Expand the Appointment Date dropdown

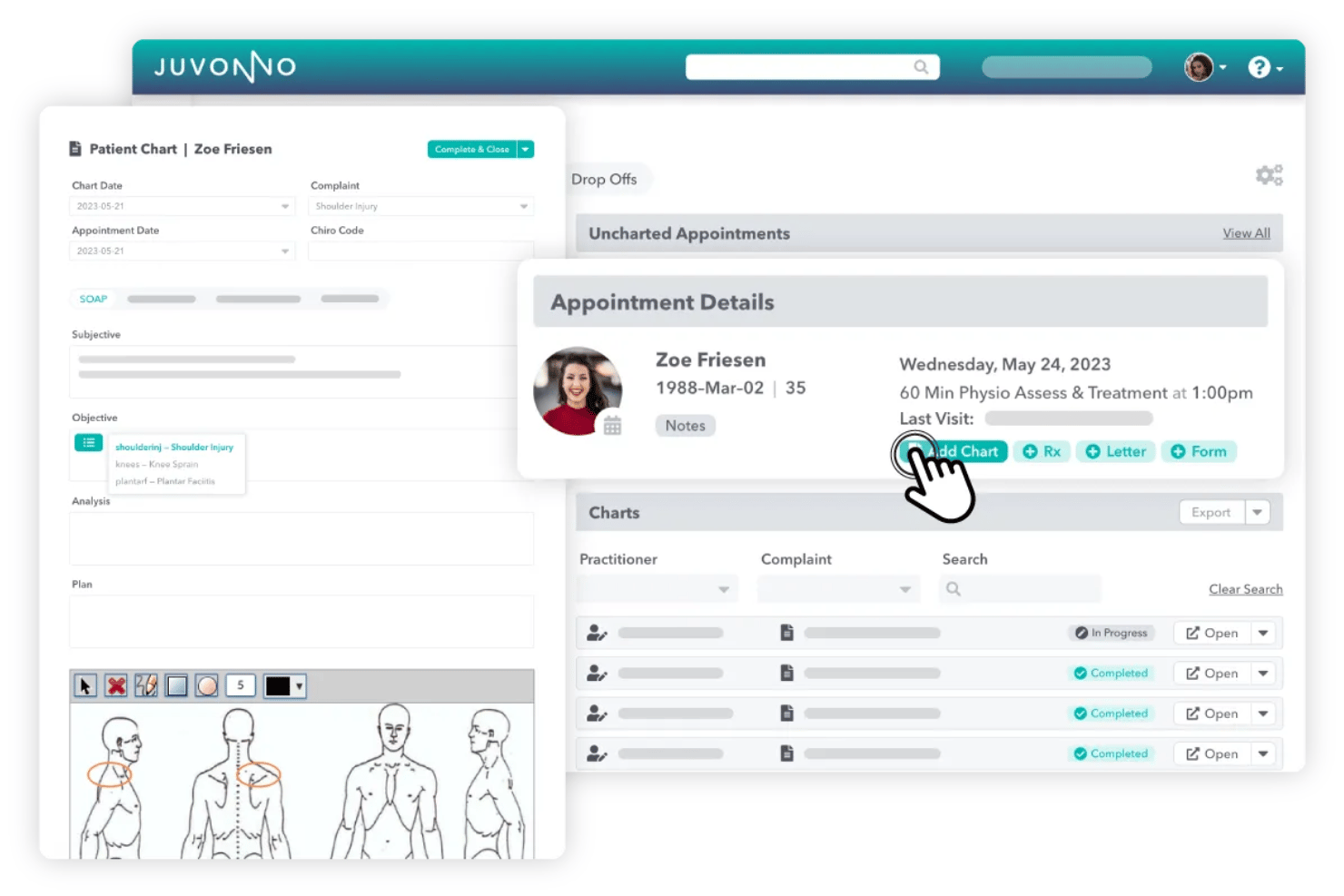click(x=285, y=251)
